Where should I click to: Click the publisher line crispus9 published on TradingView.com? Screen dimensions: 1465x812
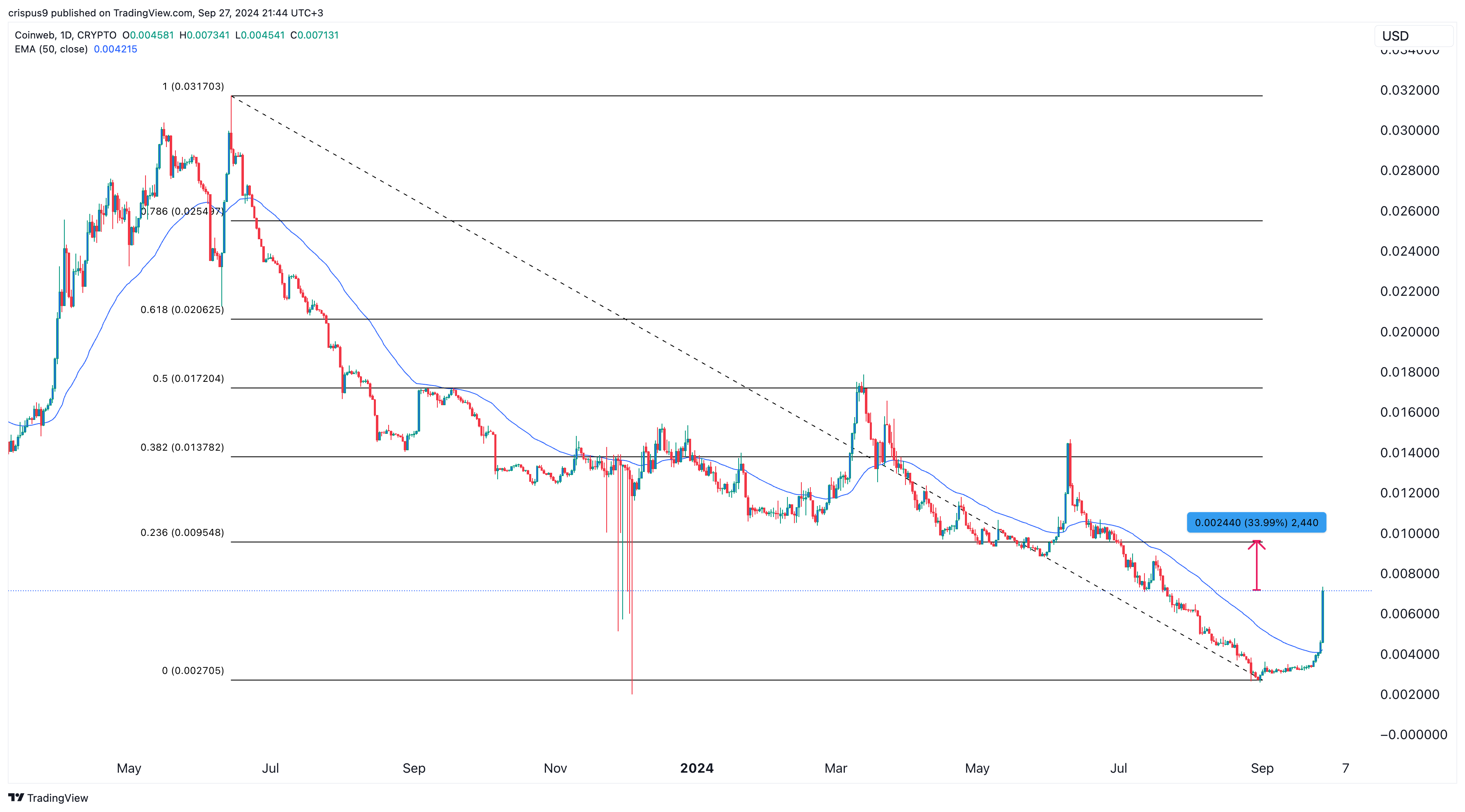166,13
